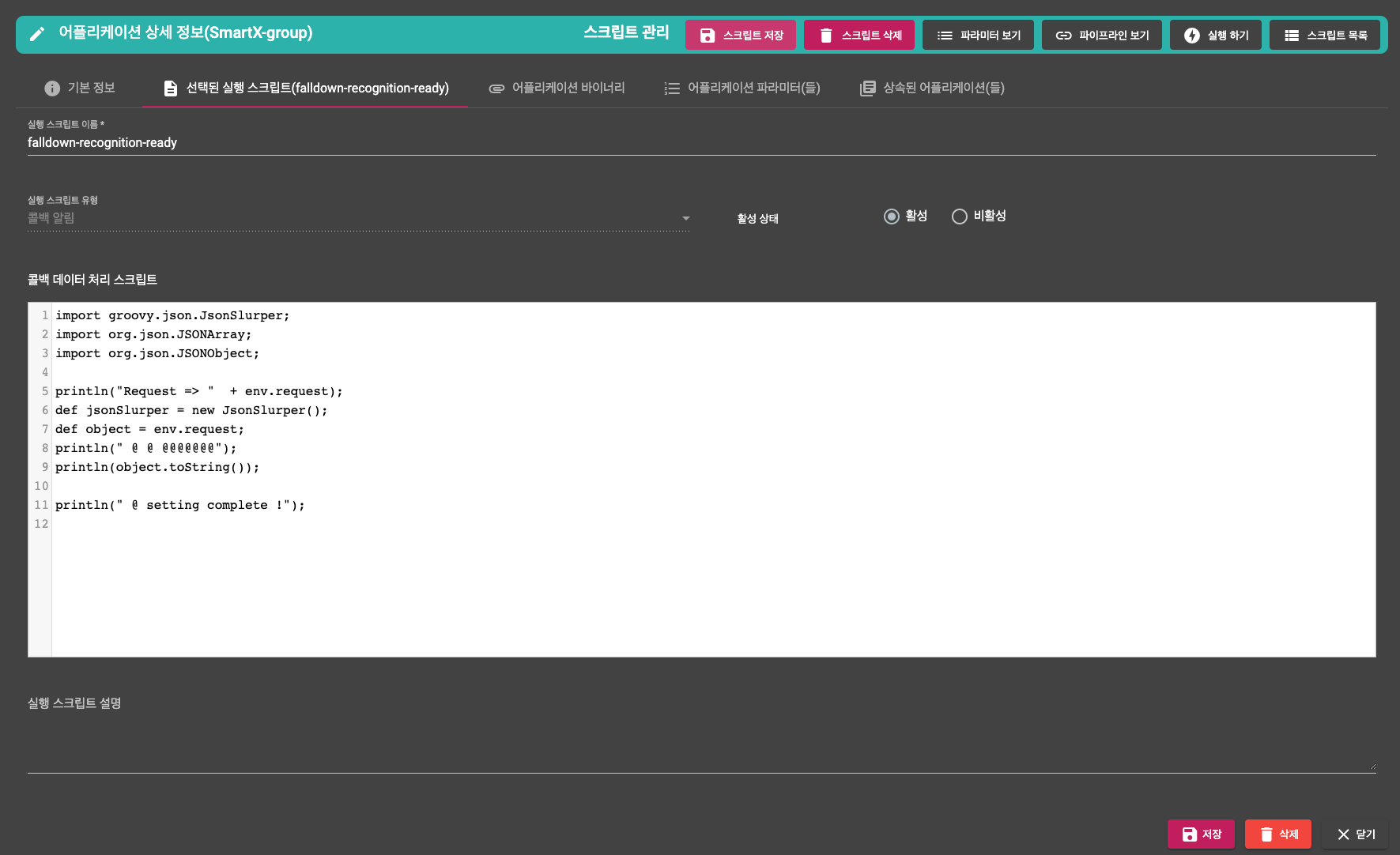Click inside the 실행 스크립트 설명 text area

(x=700, y=743)
